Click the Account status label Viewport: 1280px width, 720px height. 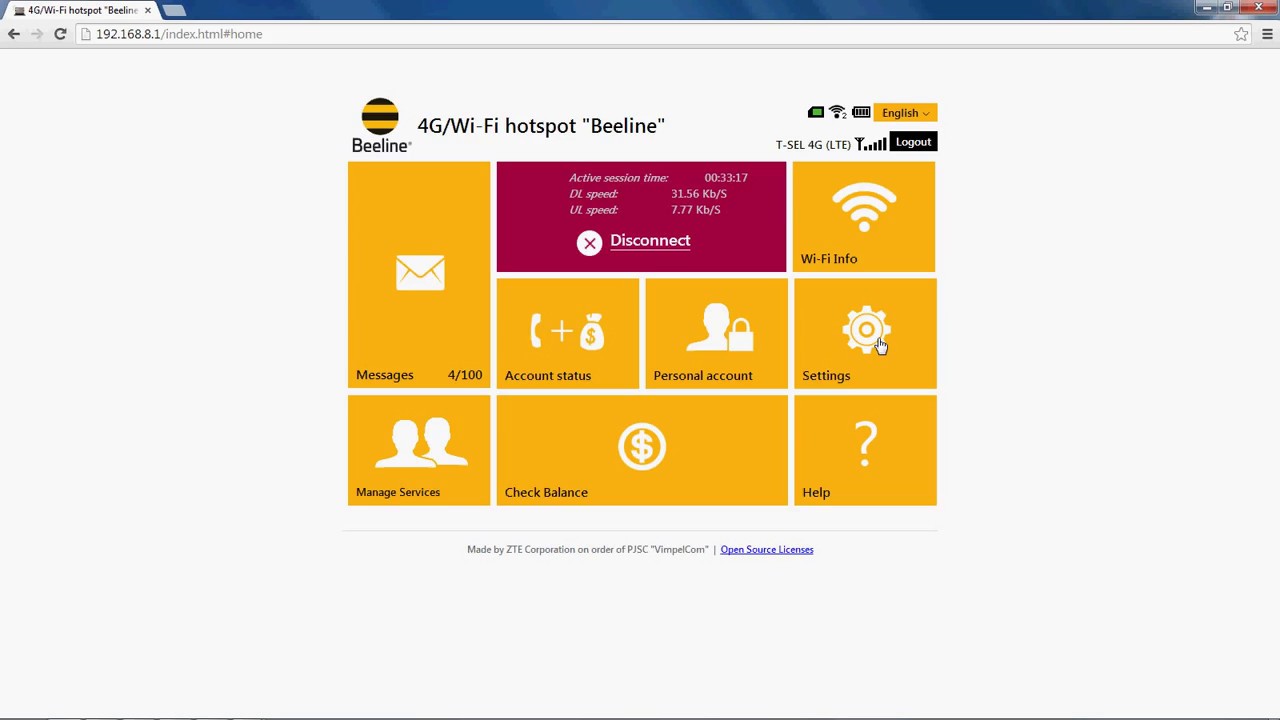[x=548, y=376]
